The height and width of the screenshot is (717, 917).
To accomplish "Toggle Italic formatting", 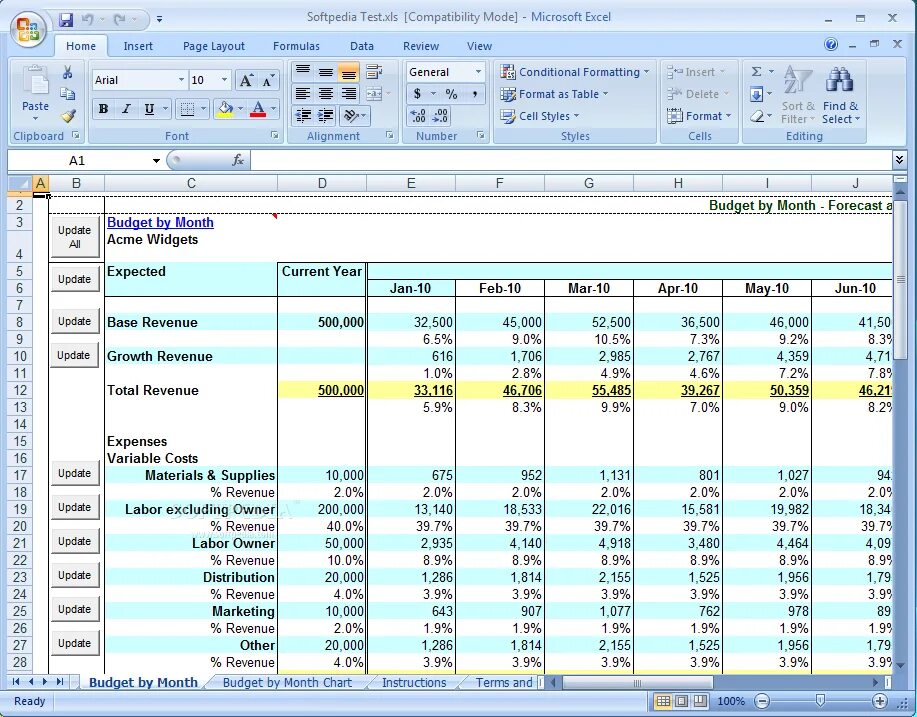I will coord(126,109).
